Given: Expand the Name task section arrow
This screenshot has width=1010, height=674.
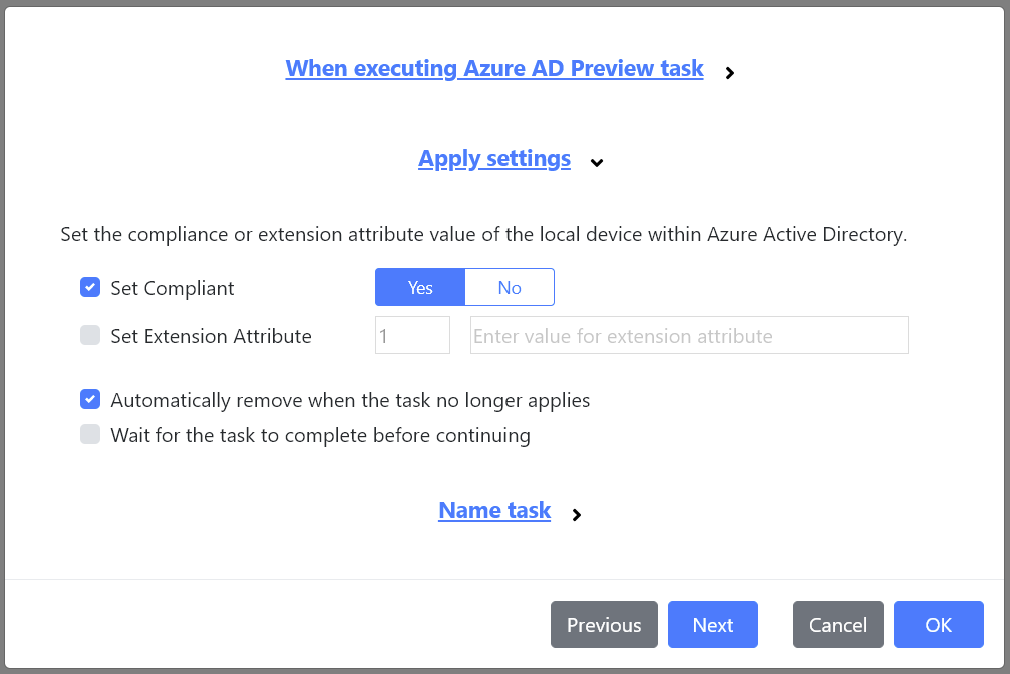Looking at the screenshot, I should 577,515.
